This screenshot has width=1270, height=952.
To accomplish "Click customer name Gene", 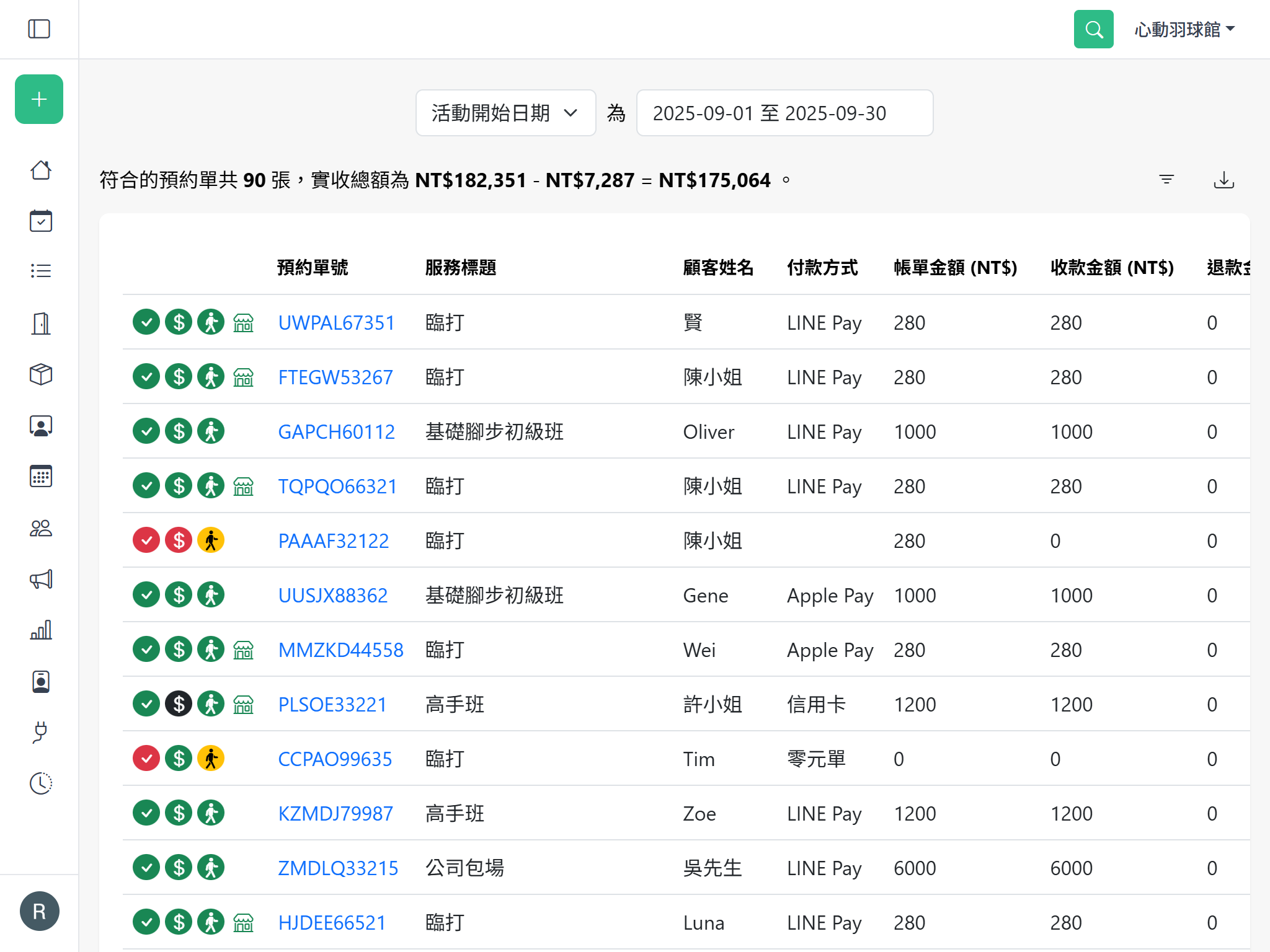I will pyautogui.click(x=706, y=596).
